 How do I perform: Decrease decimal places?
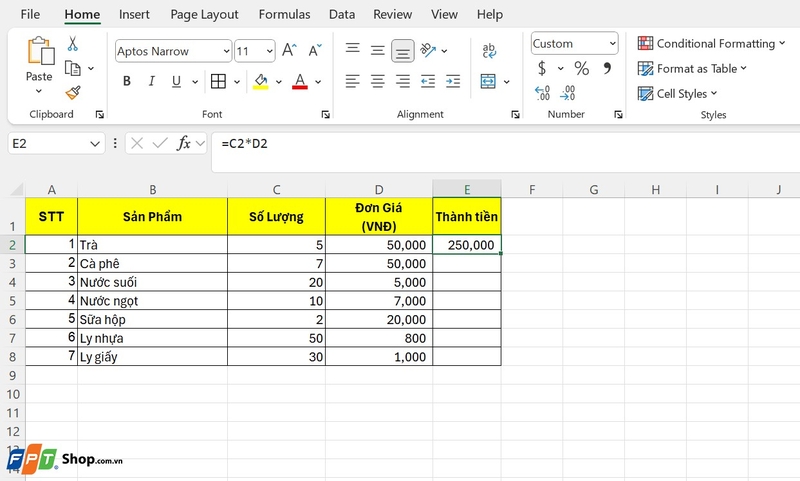567,93
